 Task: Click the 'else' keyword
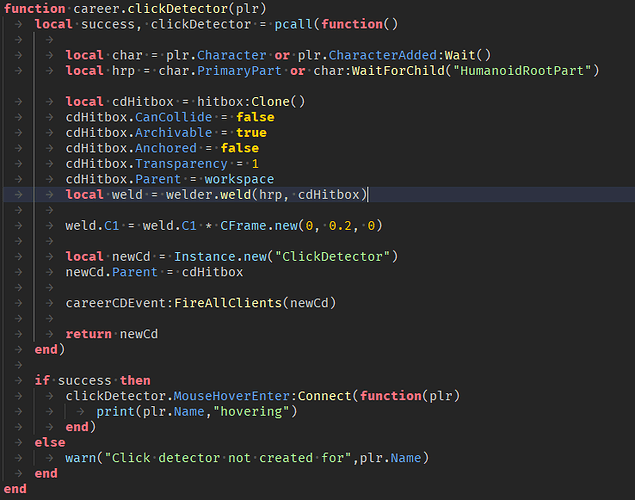(50, 443)
